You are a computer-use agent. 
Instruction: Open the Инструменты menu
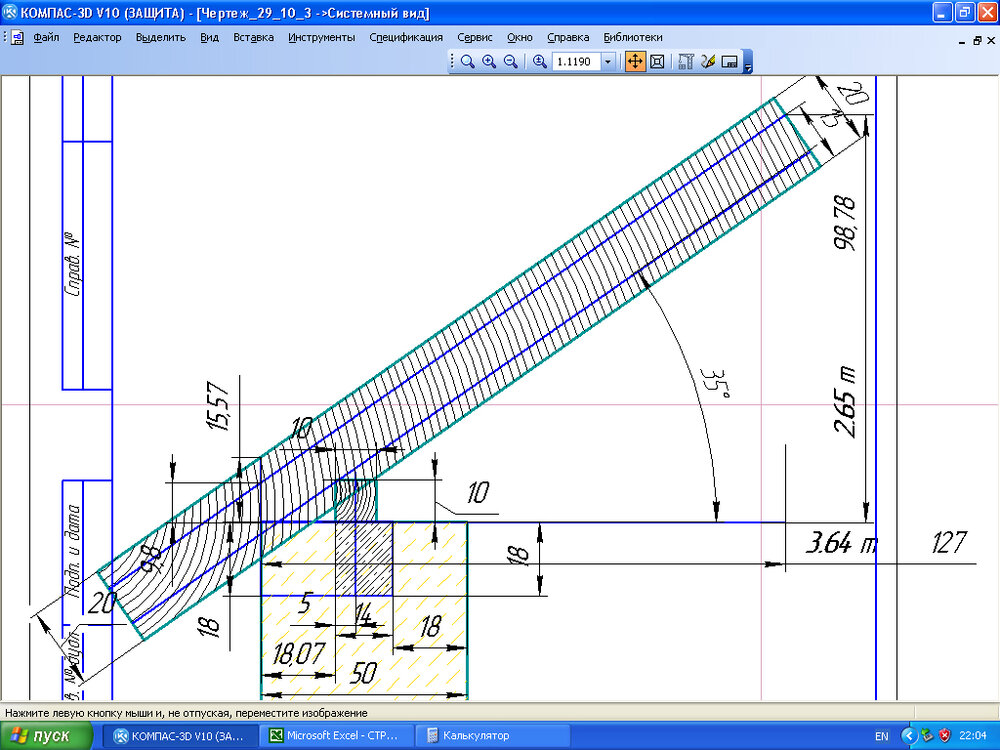pyautogui.click(x=321, y=38)
